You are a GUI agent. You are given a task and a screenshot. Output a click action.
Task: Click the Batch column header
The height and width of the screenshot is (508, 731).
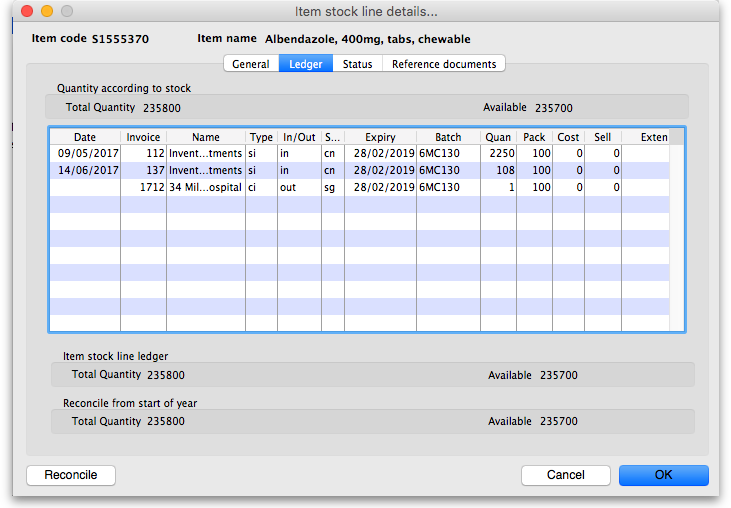[448, 137]
